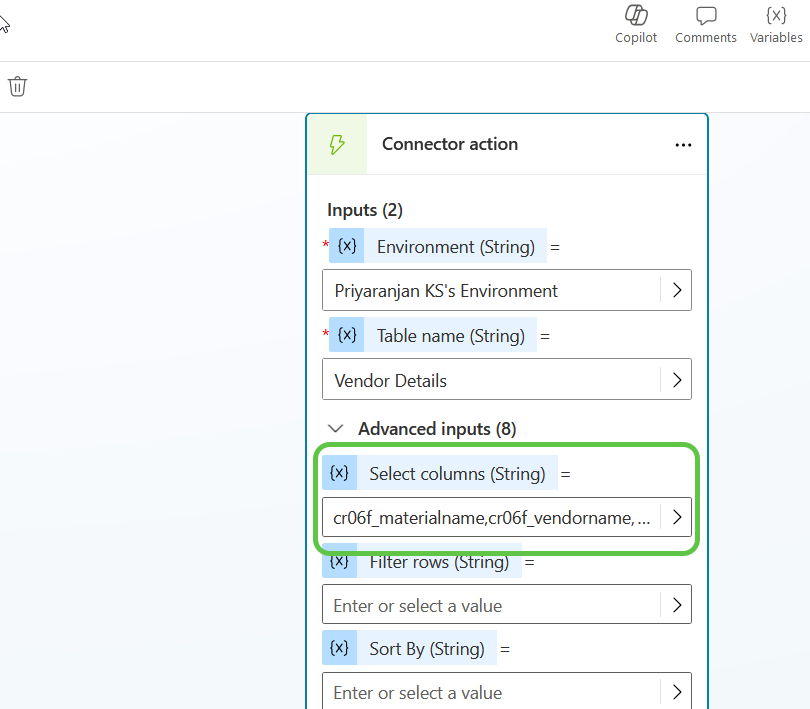Viewport: 810px width, 709px height.
Task: Open the Environment value picker chevron
Action: click(x=677, y=290)
